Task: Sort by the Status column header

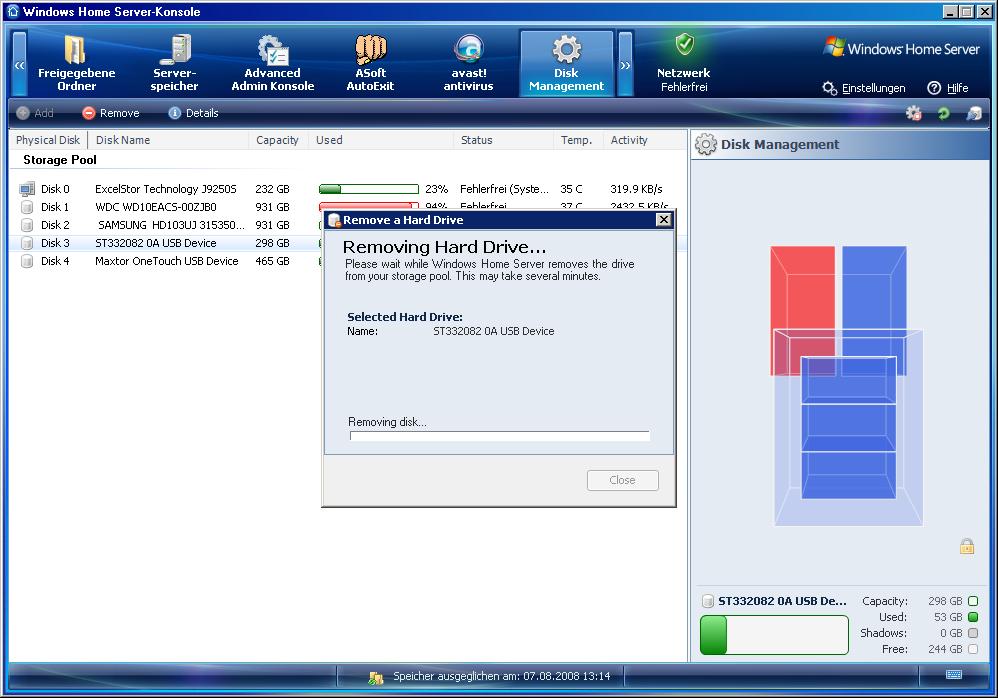Action: [503, 140]
